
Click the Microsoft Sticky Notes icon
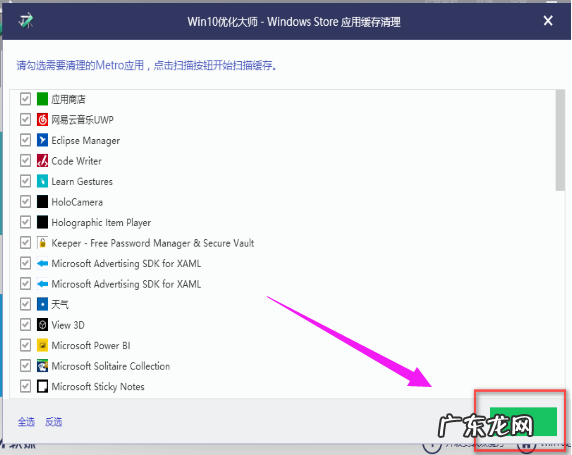point(42,386)
